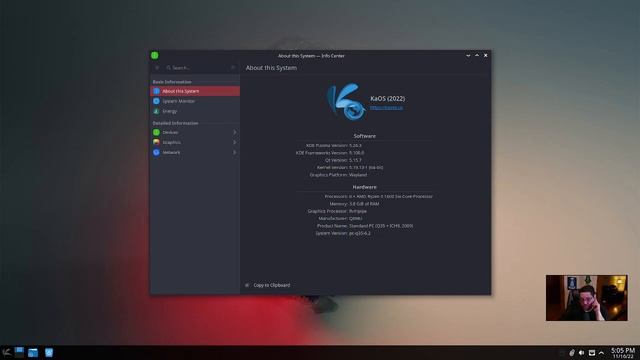The image size is (640, 360).
Task: Click the Graphics Processor: llvmpipe line
Action: coord(337,211)
